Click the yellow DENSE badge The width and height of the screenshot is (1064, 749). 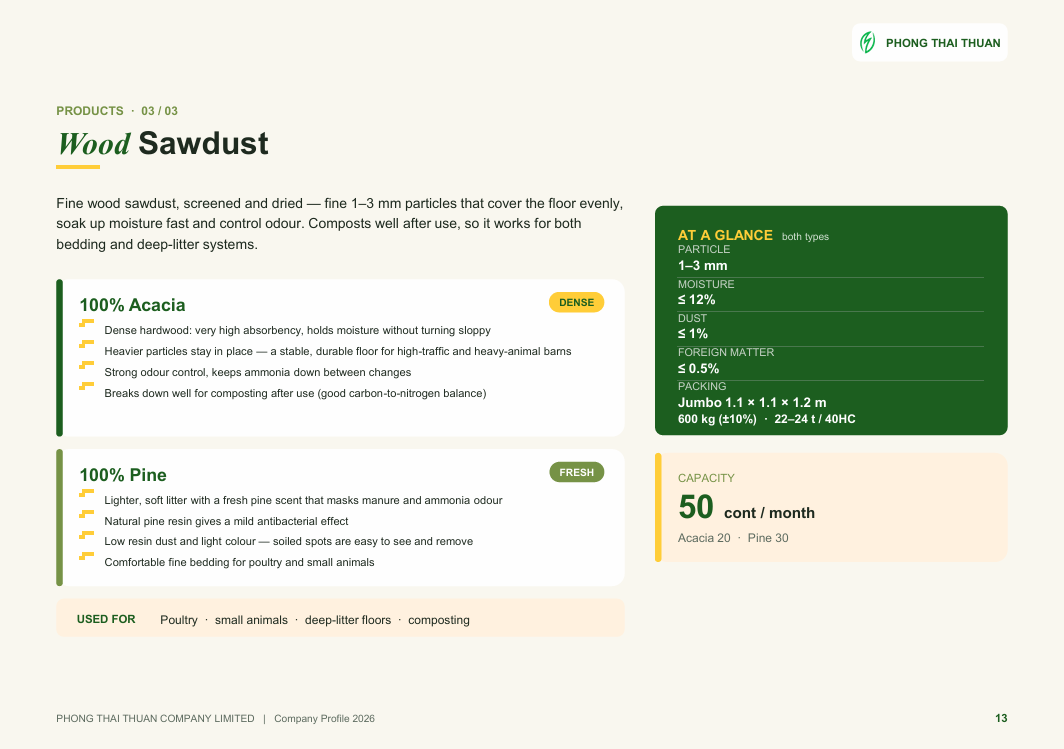[576, 303]
